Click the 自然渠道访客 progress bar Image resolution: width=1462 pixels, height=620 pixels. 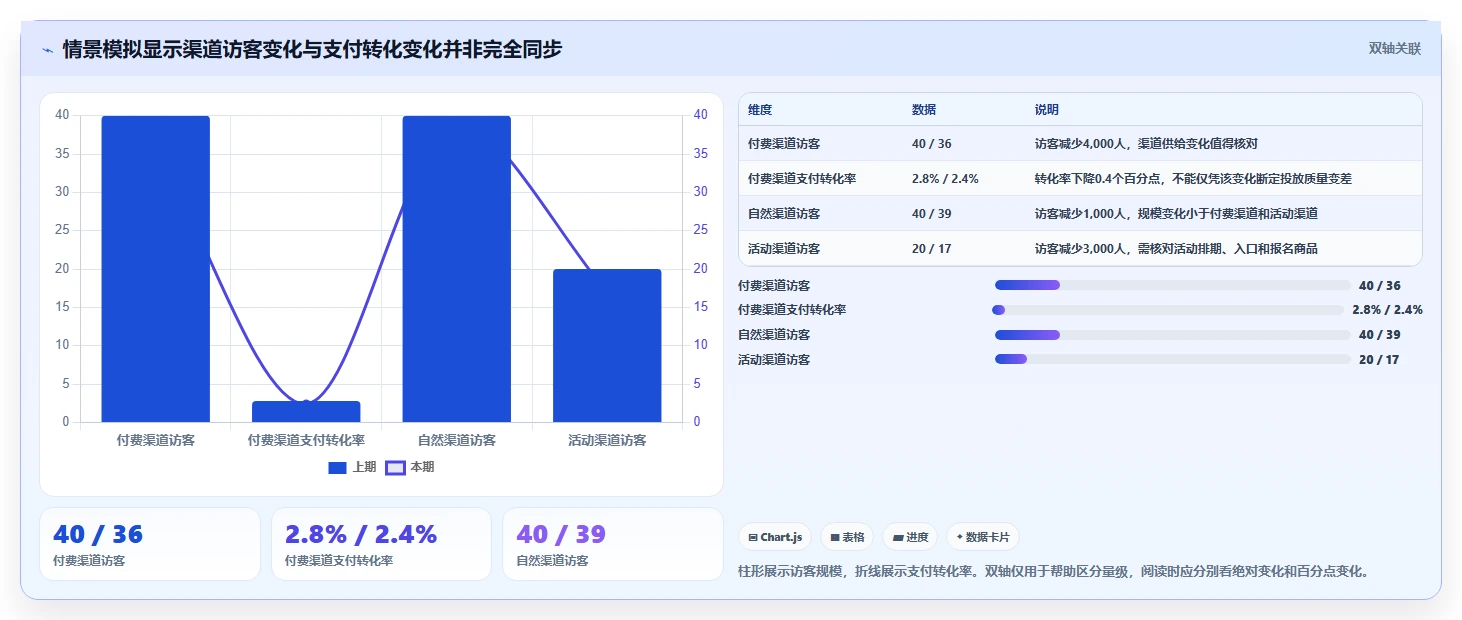pyautogui.click(x=1173, y=335)
